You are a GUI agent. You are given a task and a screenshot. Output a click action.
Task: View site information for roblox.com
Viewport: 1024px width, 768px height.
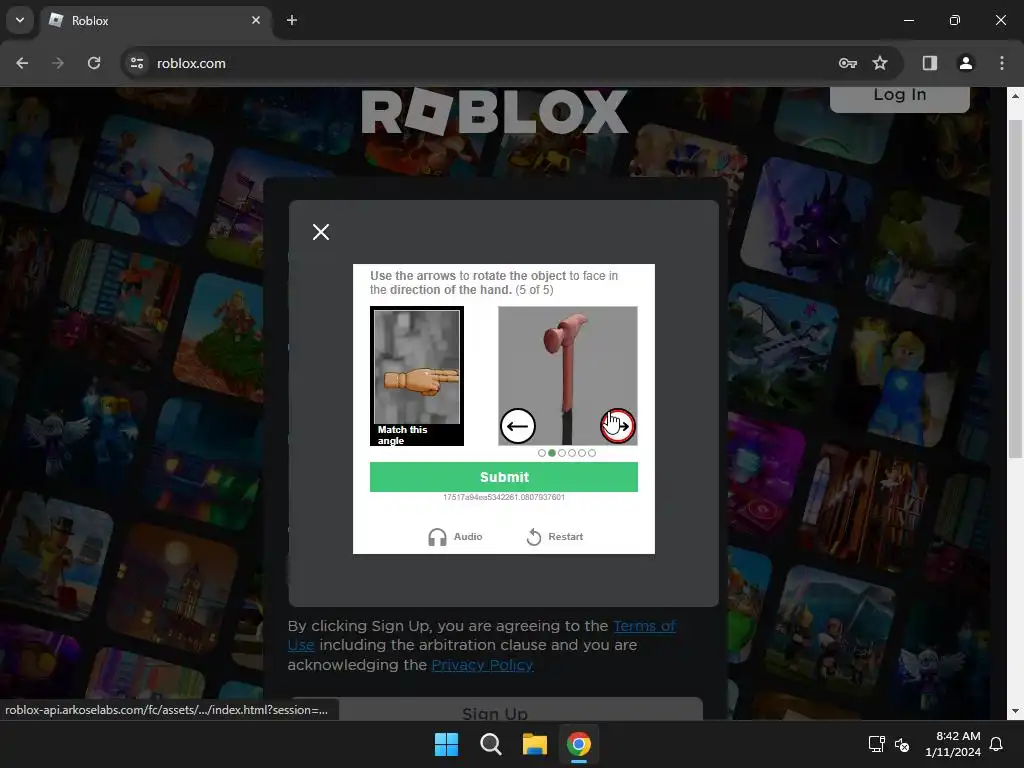tap(137, 63)
